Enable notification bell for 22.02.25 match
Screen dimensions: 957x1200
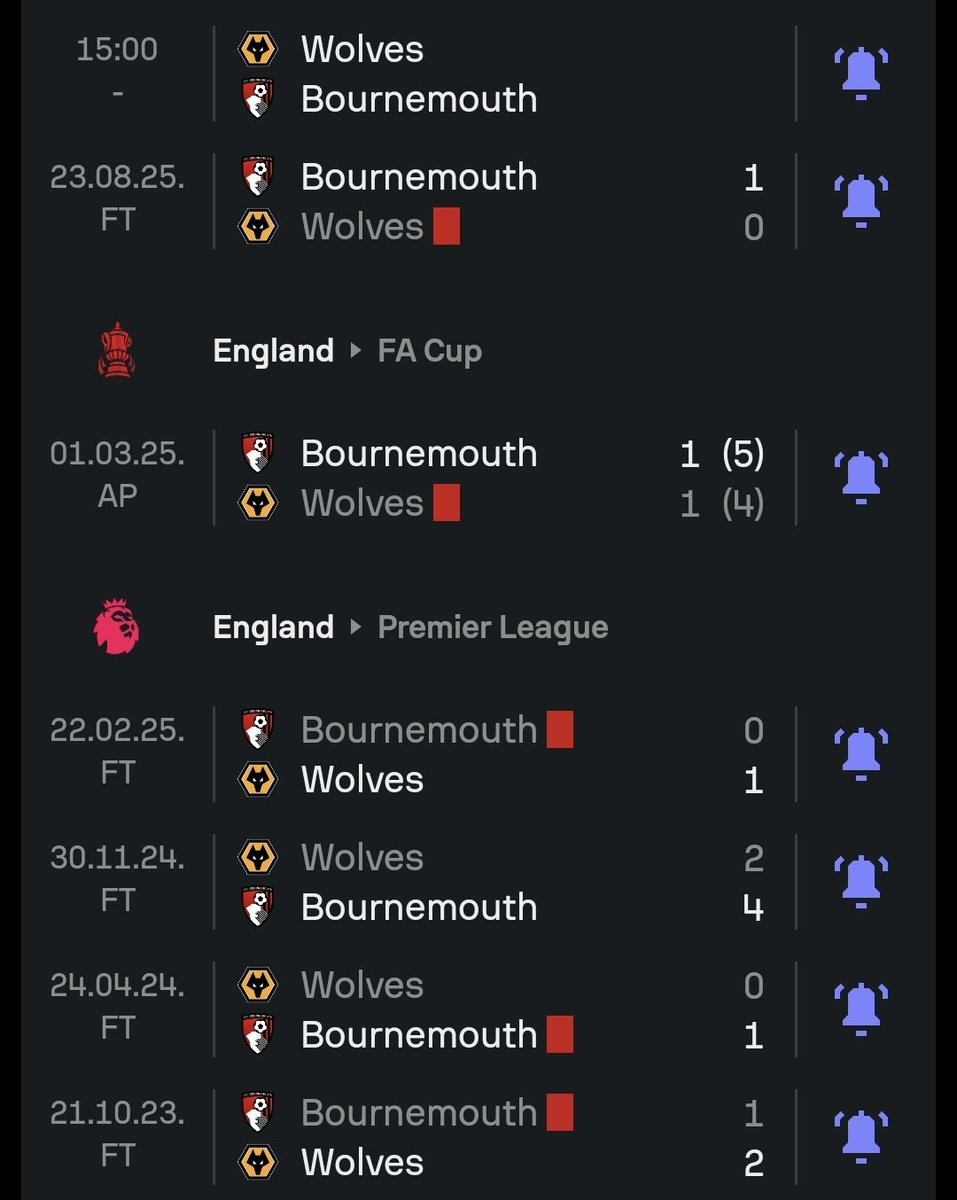pyautogui.click(x=861, y=754)
